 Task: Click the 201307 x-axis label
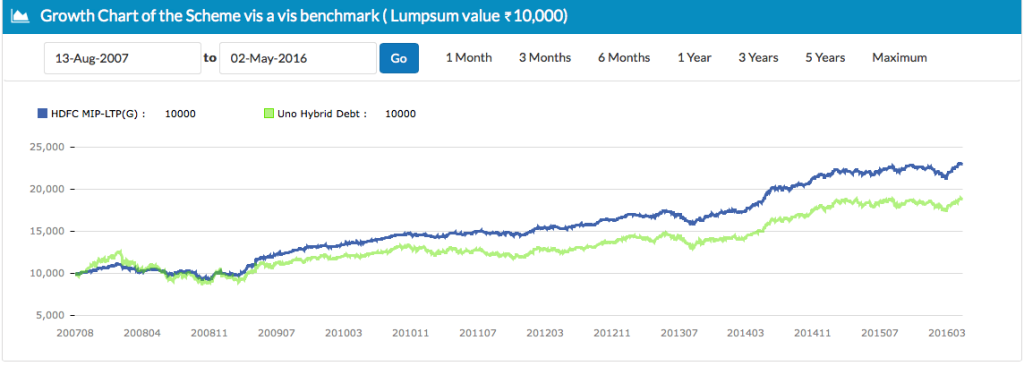coord(679,333)
